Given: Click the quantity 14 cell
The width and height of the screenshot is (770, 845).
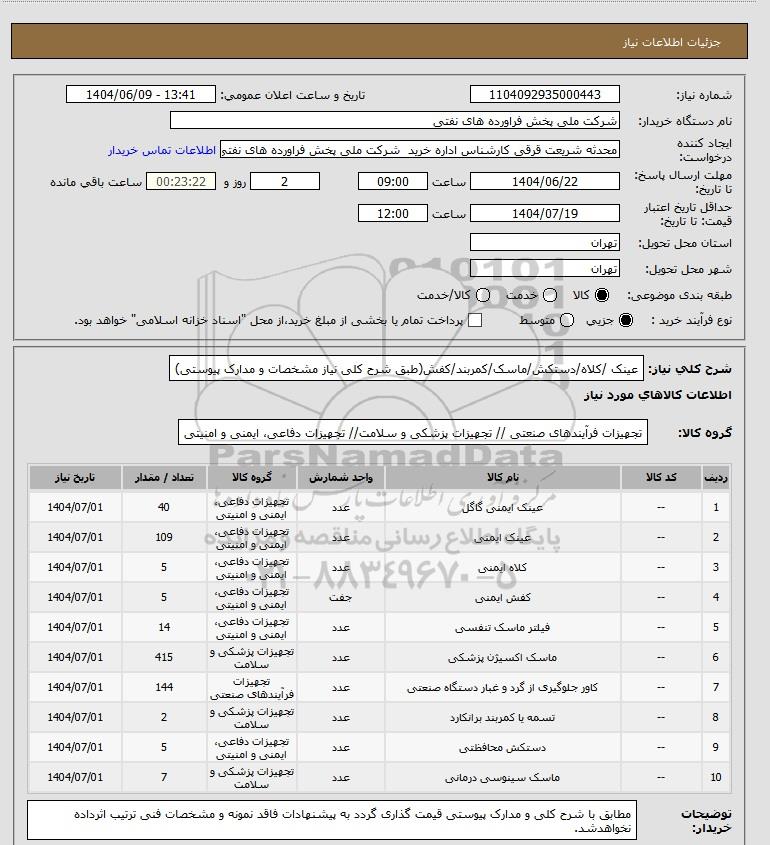Looking at the screenshot, I should pyautogui.click(x=164, y=628).
